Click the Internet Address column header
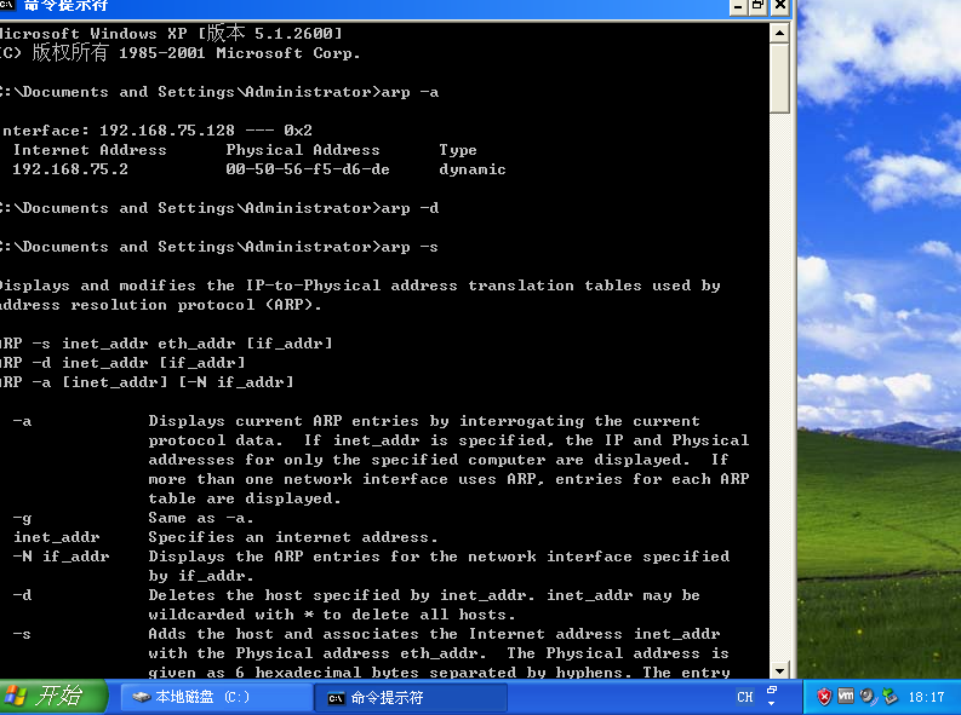Viewport: 961px width, 715px height. pos(90,150)
